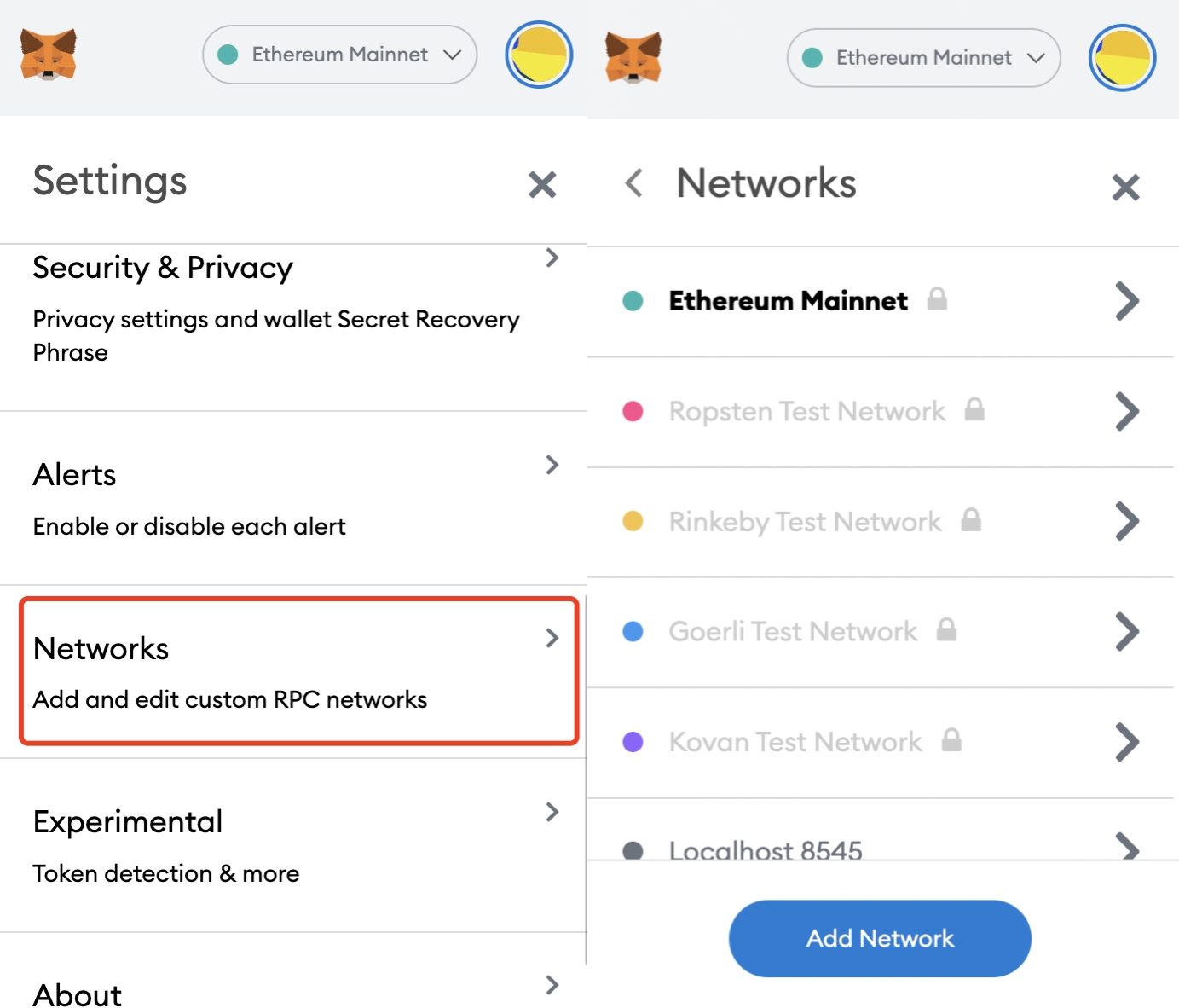Open network dropdown in Networks panel header
Image resolution: width=1179 pixels, height=1008 pixels.
923,58
